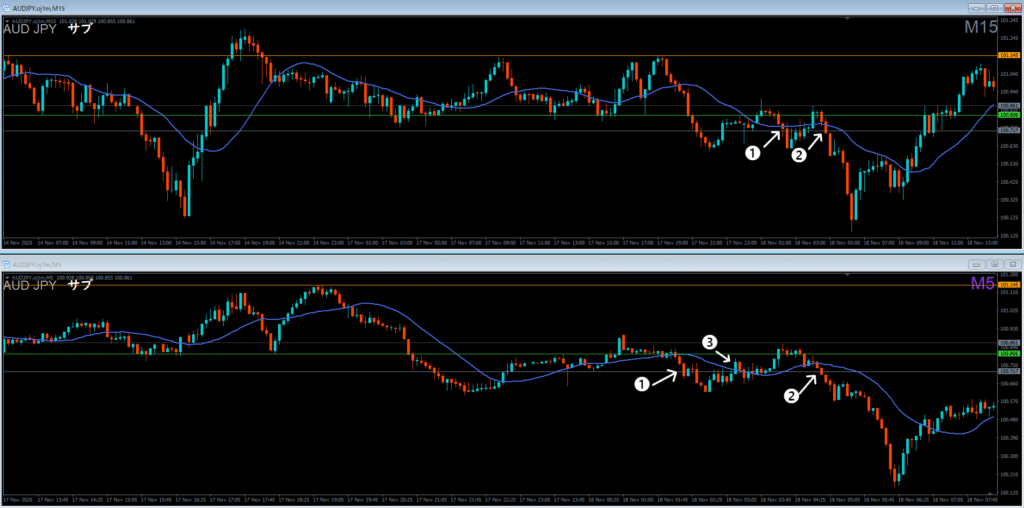Viewport: 1024px width, 508px height.
Task: Close the M5 chart window
Action: (1011, 265)
